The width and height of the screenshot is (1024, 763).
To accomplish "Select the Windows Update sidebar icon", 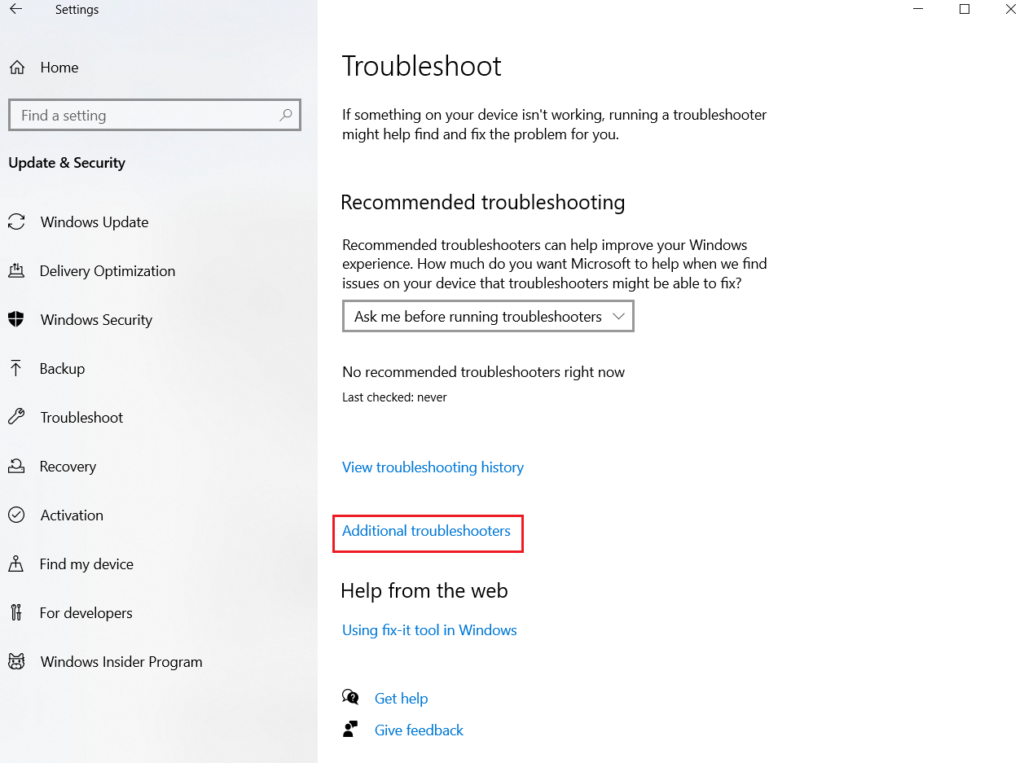I will 17,222.
